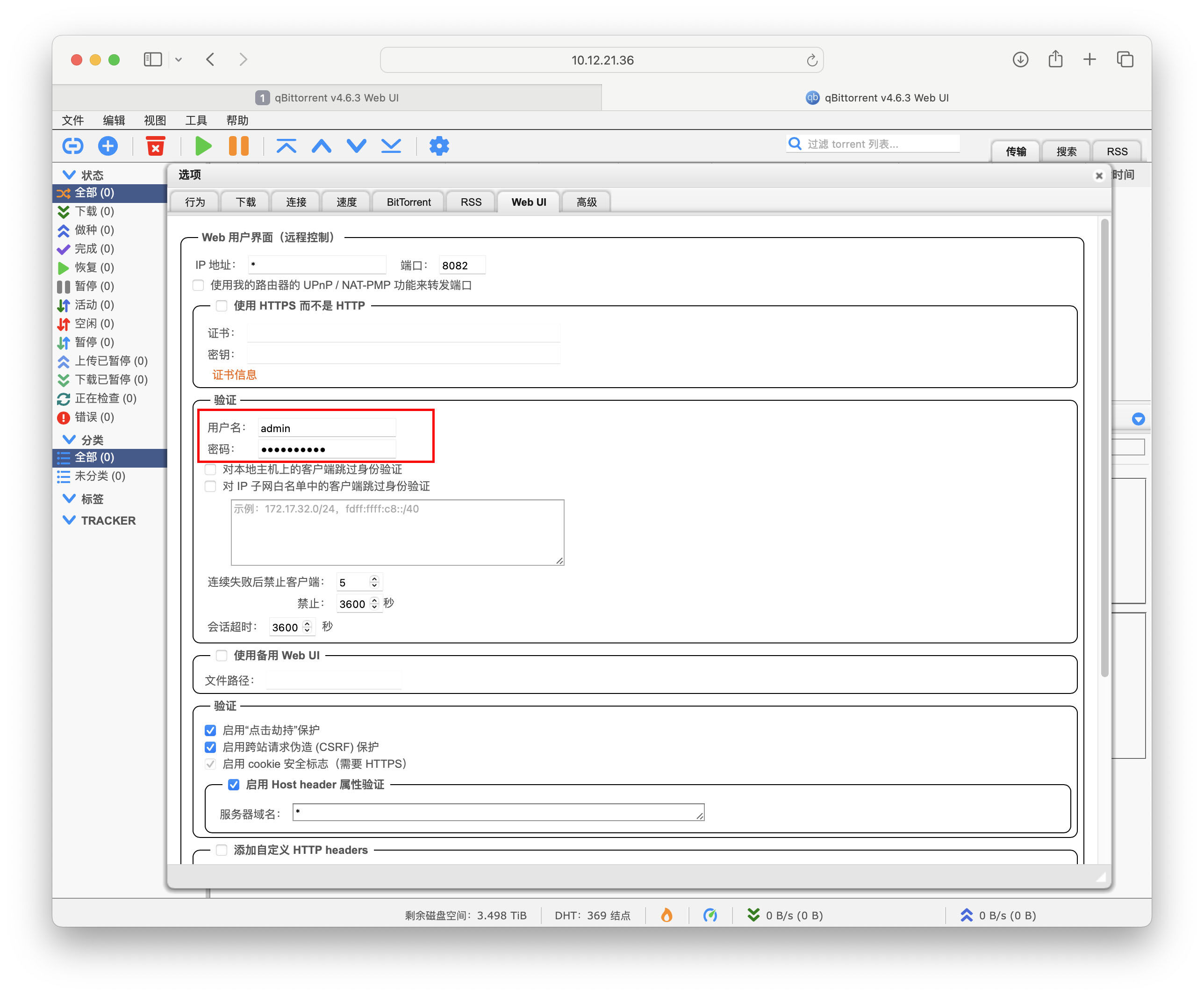Click Safari share icon
The image size is (1204, 996).
pos(1055,59)
